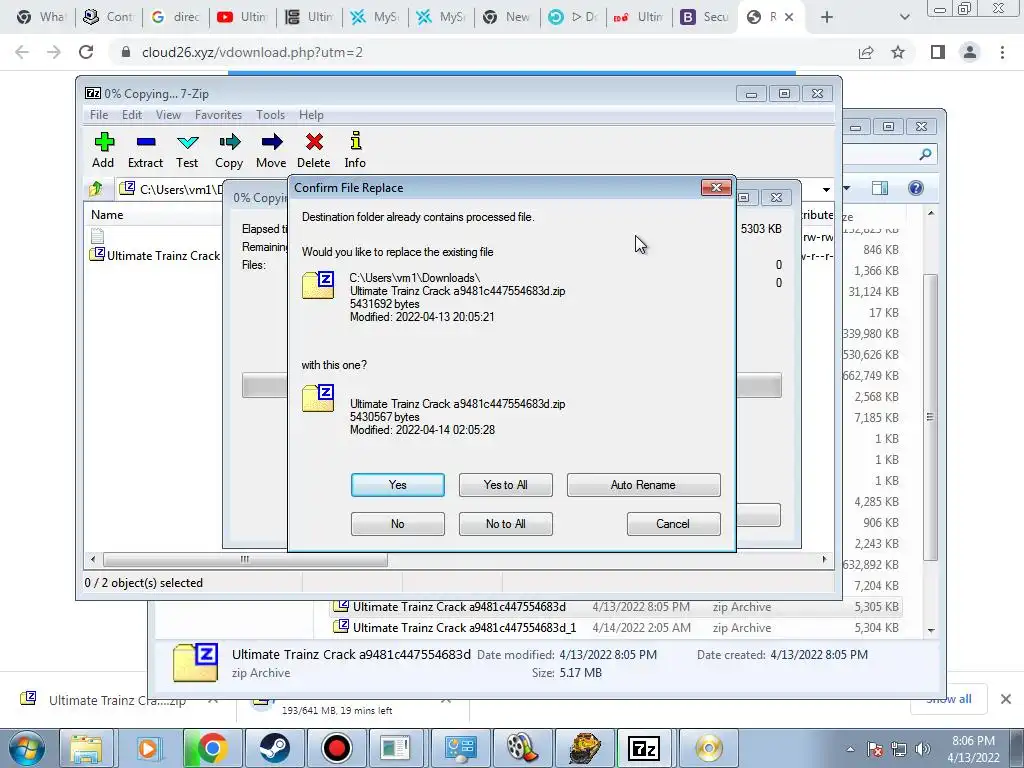Switch to the Google direc tab
Image resolution: width=1024 pixels, height=768 pixels.
point(176,17)
